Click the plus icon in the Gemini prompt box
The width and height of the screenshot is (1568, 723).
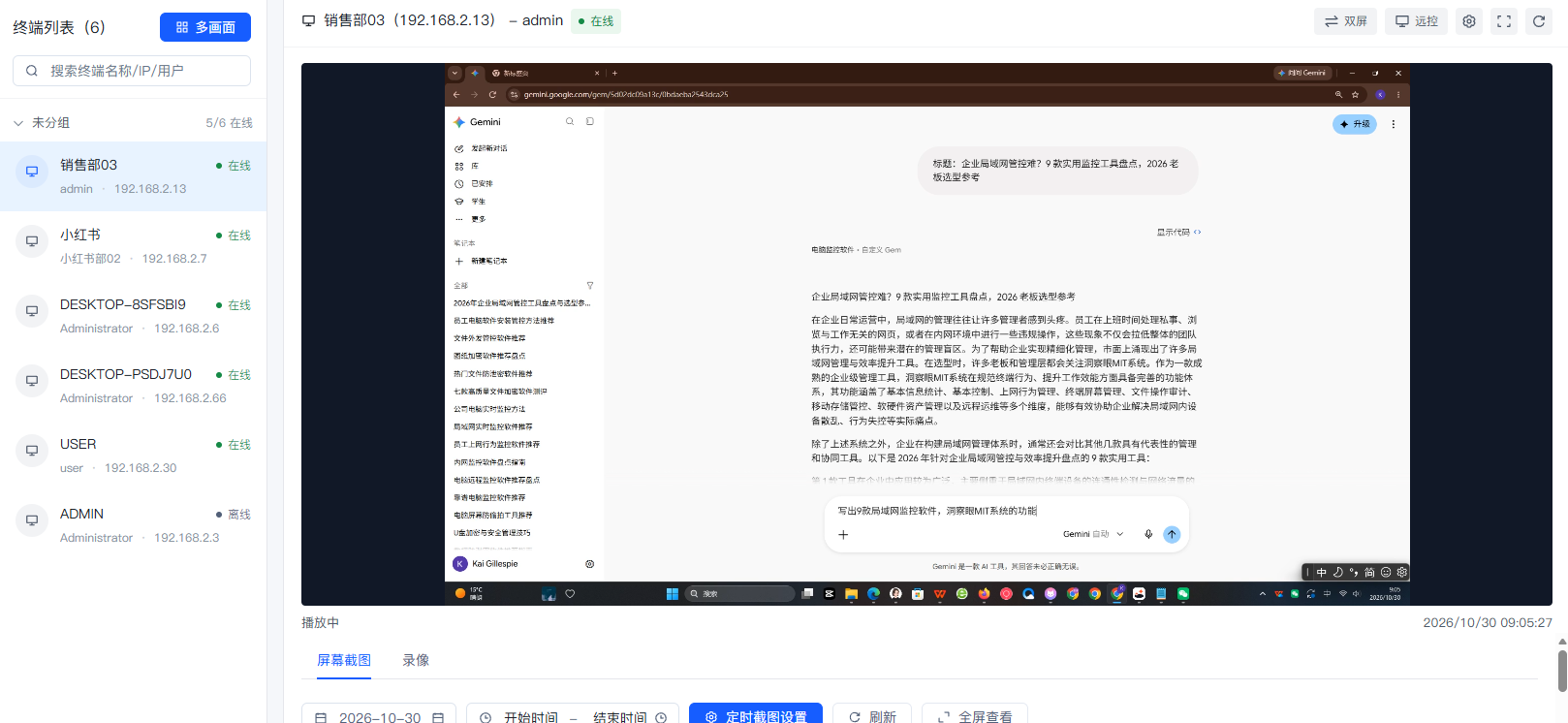843,534
